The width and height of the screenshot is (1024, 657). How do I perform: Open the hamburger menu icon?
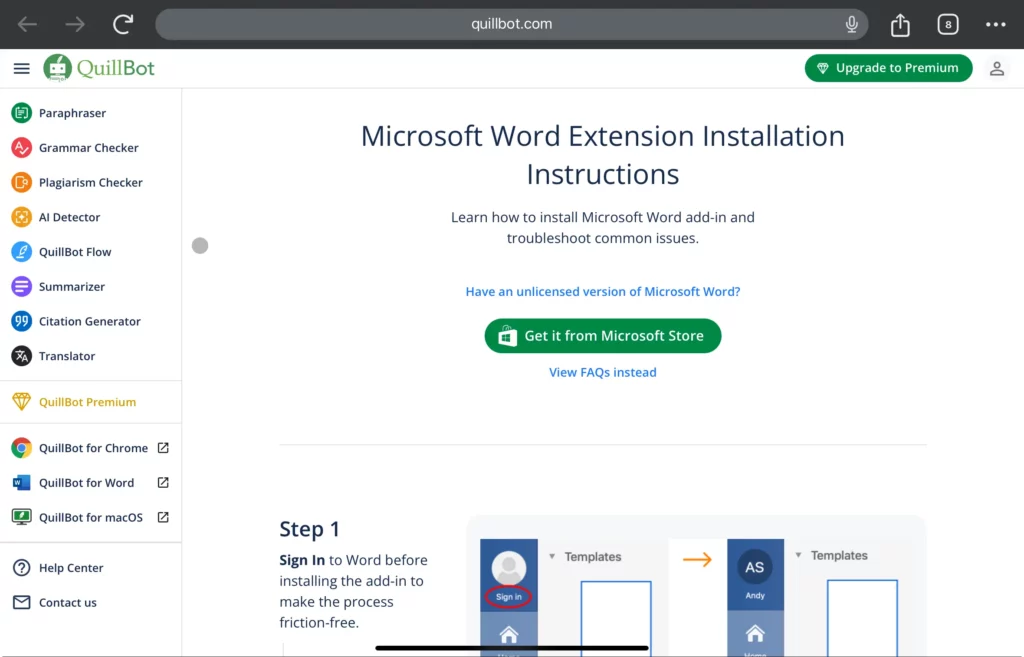(x=22, y=68)
